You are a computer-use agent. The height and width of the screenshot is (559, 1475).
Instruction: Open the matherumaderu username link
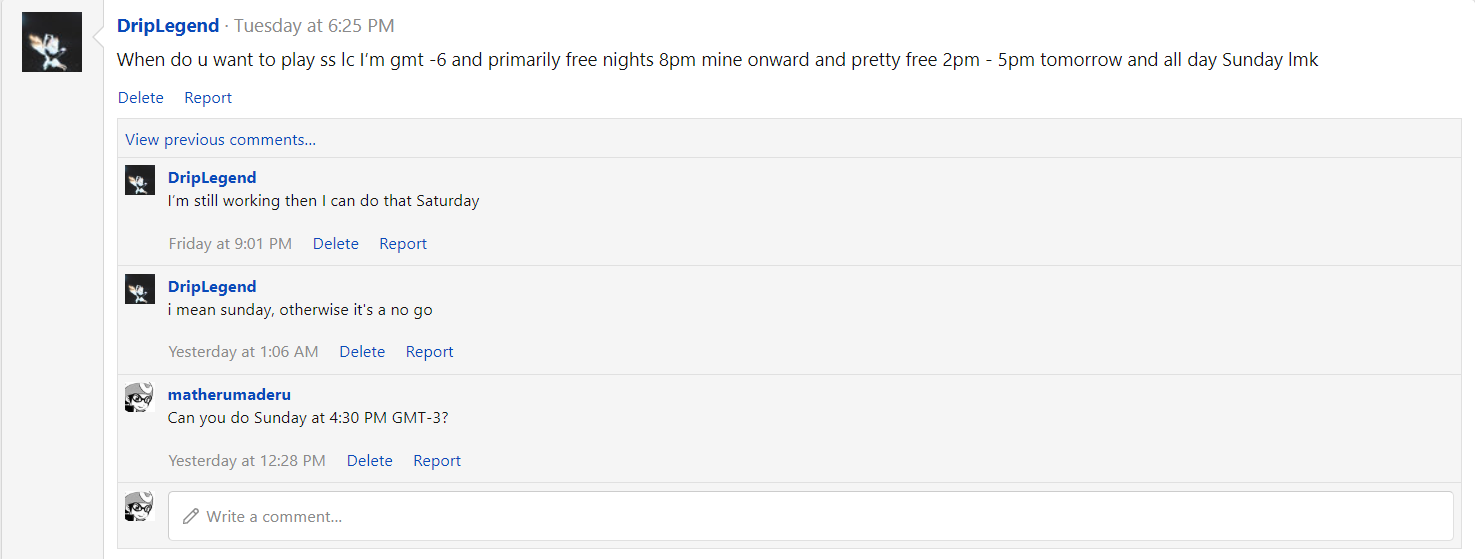229,395
